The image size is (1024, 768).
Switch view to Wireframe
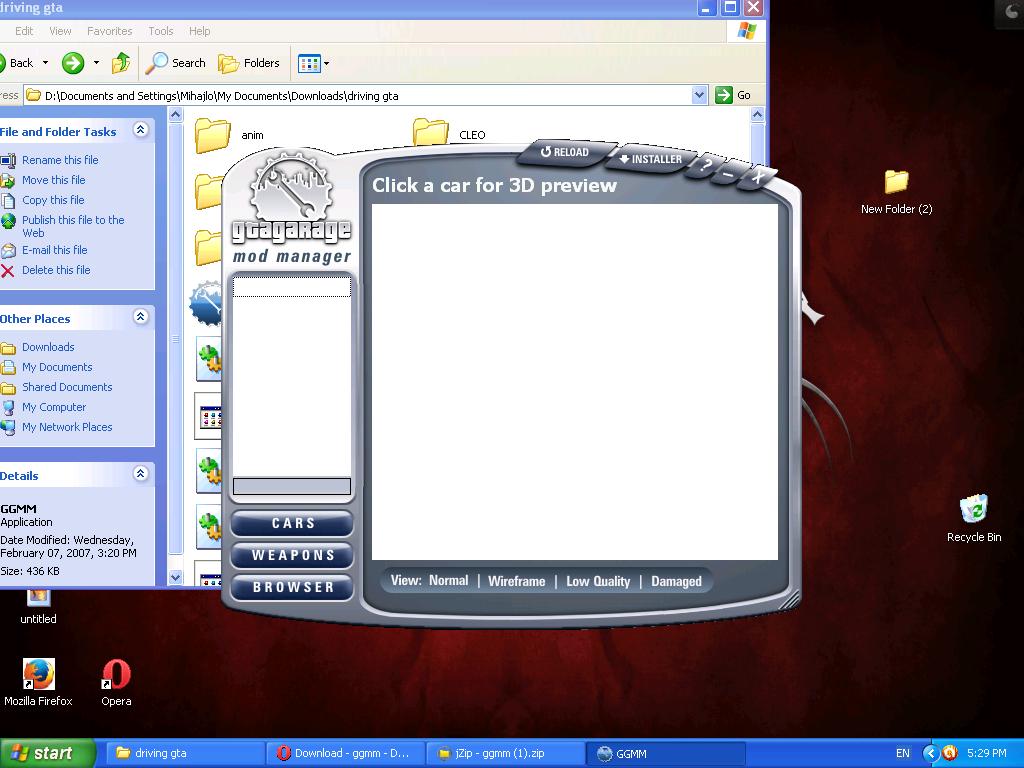[x=517, y=581]
